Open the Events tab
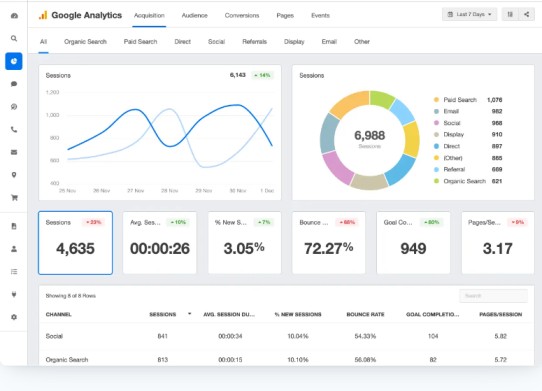Viewport: 542px width, 391px height. [x=320, y=16]
